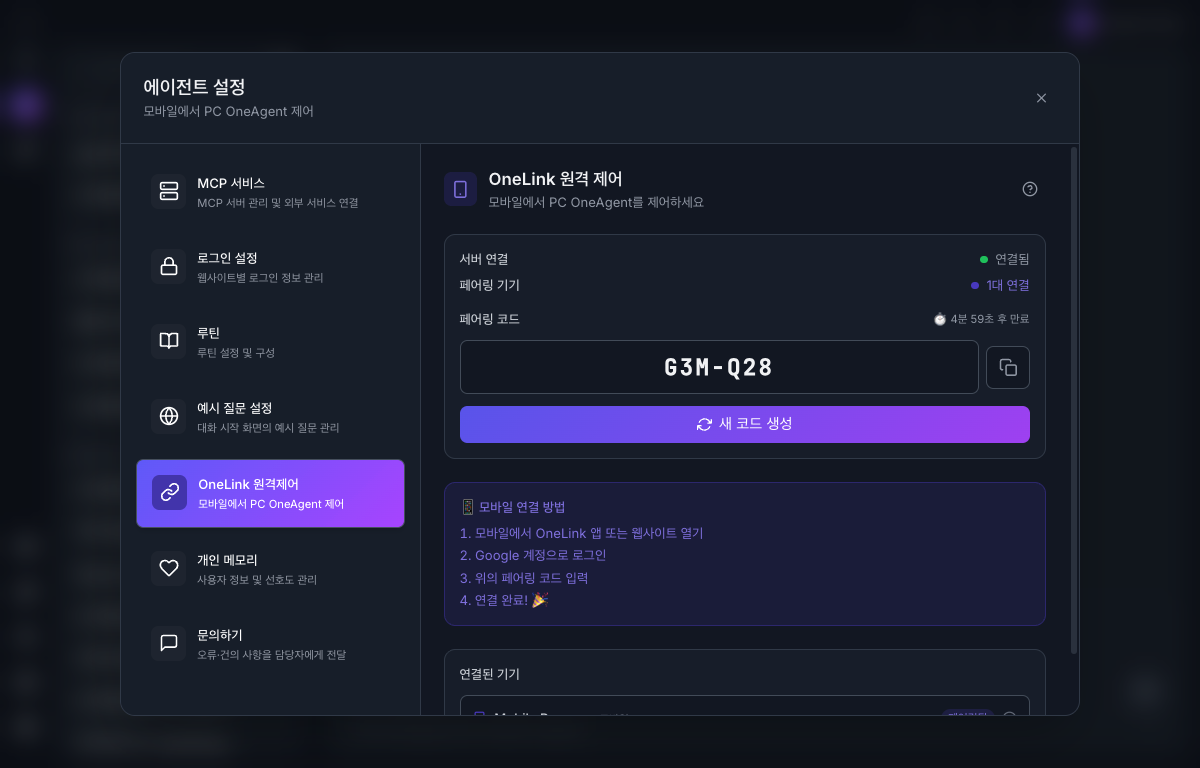This screenshot has width=1200, height=768.
Task: Click the lock icon for 로그인 설정
Action: [169, 266]
